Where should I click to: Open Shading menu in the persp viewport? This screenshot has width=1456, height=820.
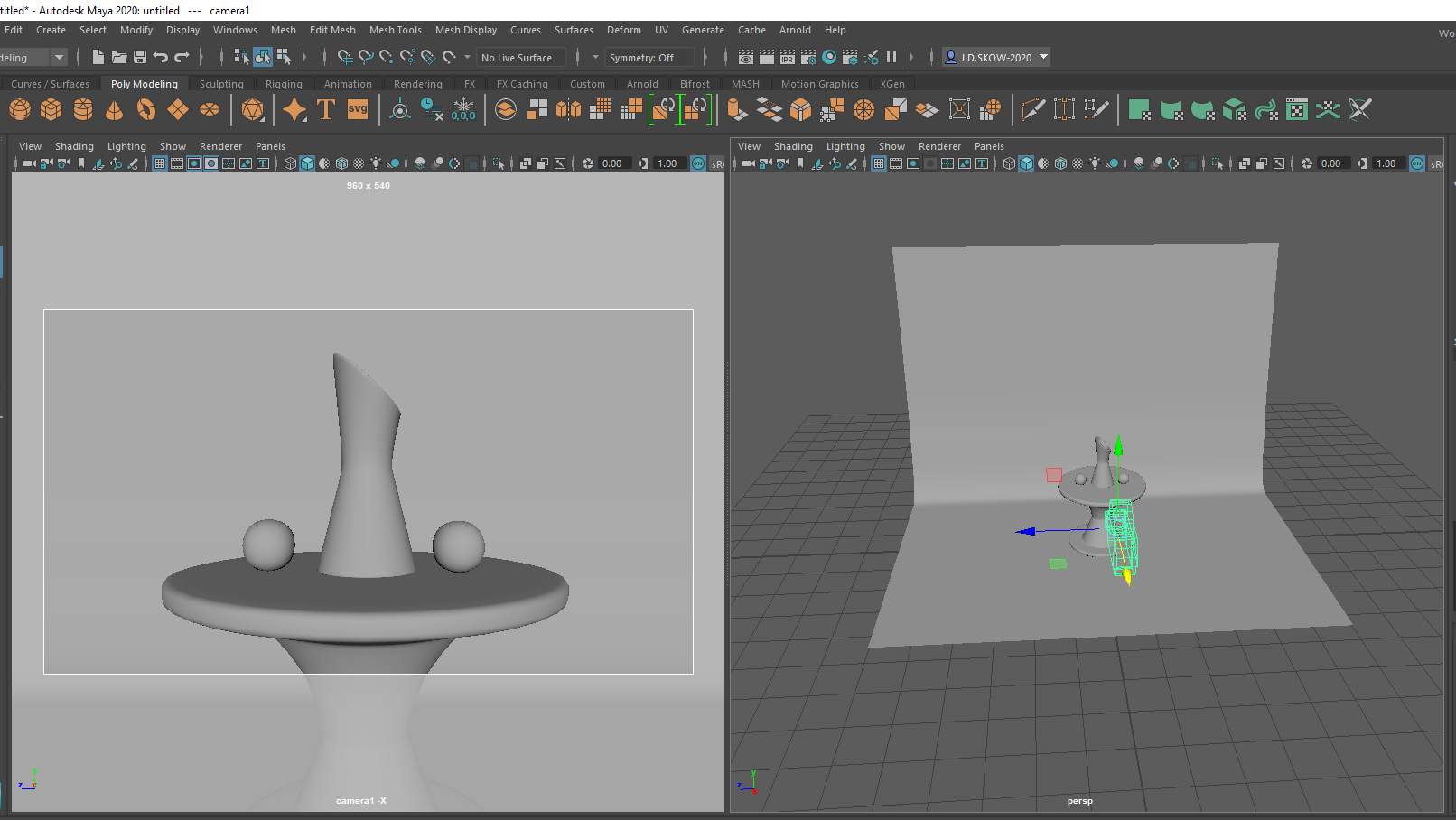(792, 146)
